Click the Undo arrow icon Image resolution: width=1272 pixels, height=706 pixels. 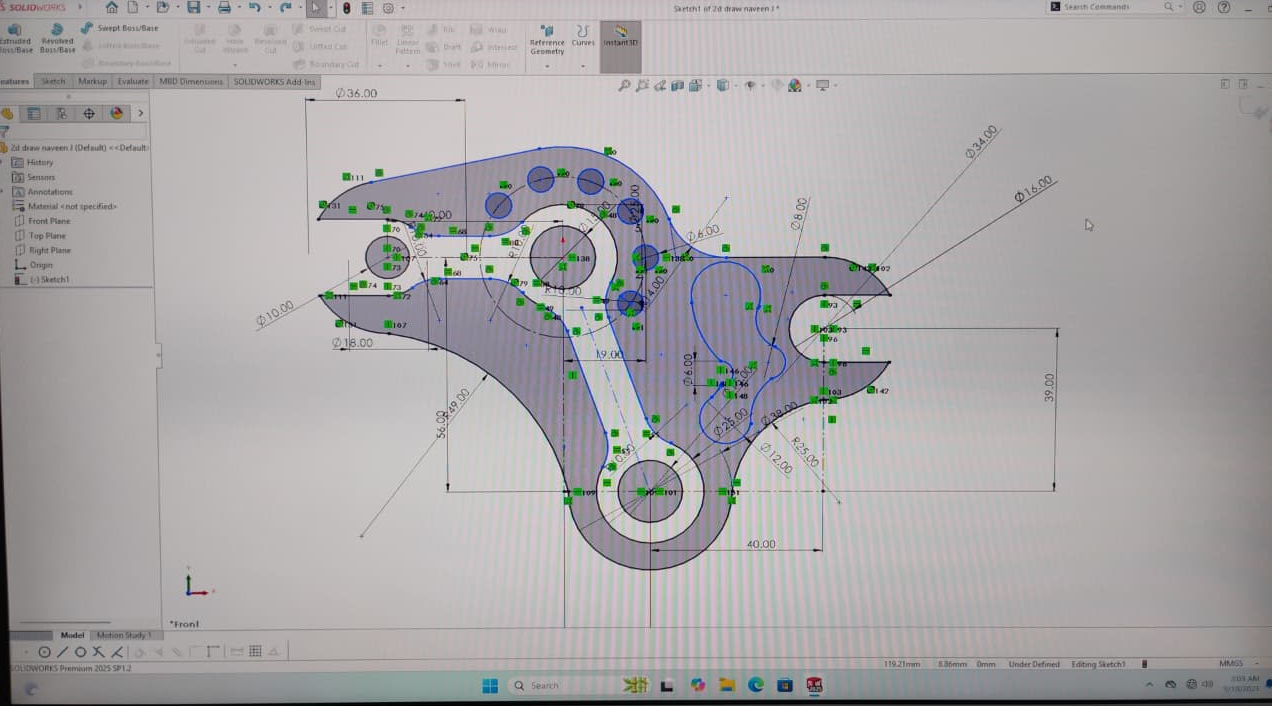254,8
